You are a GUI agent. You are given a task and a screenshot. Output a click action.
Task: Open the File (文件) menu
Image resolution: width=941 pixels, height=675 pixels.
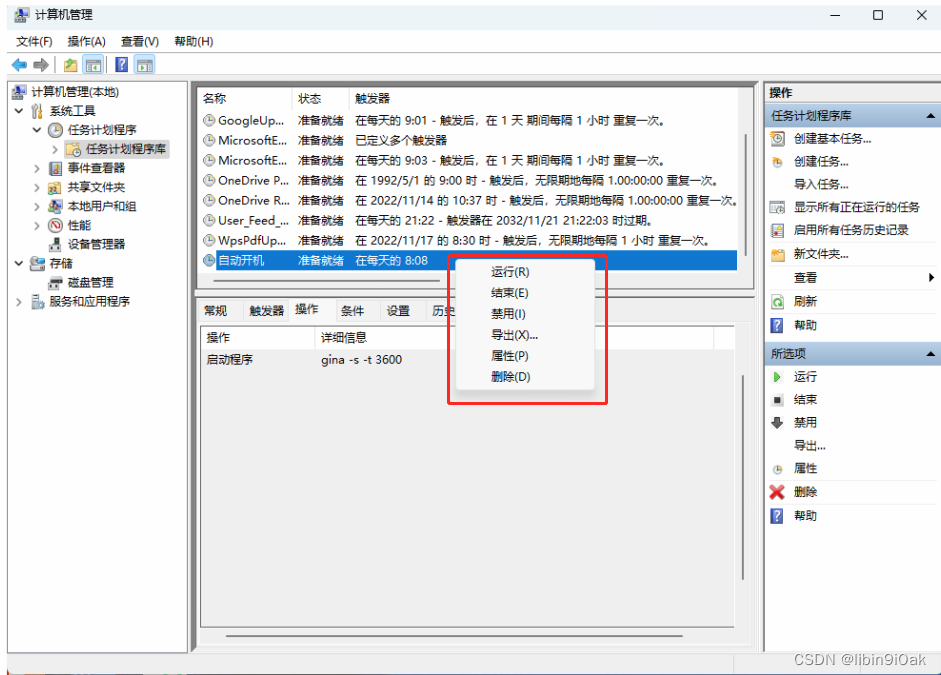[x=34, y=41]
